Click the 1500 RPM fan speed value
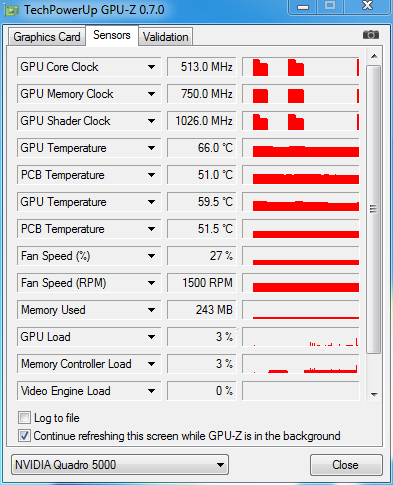 (202, 283)
